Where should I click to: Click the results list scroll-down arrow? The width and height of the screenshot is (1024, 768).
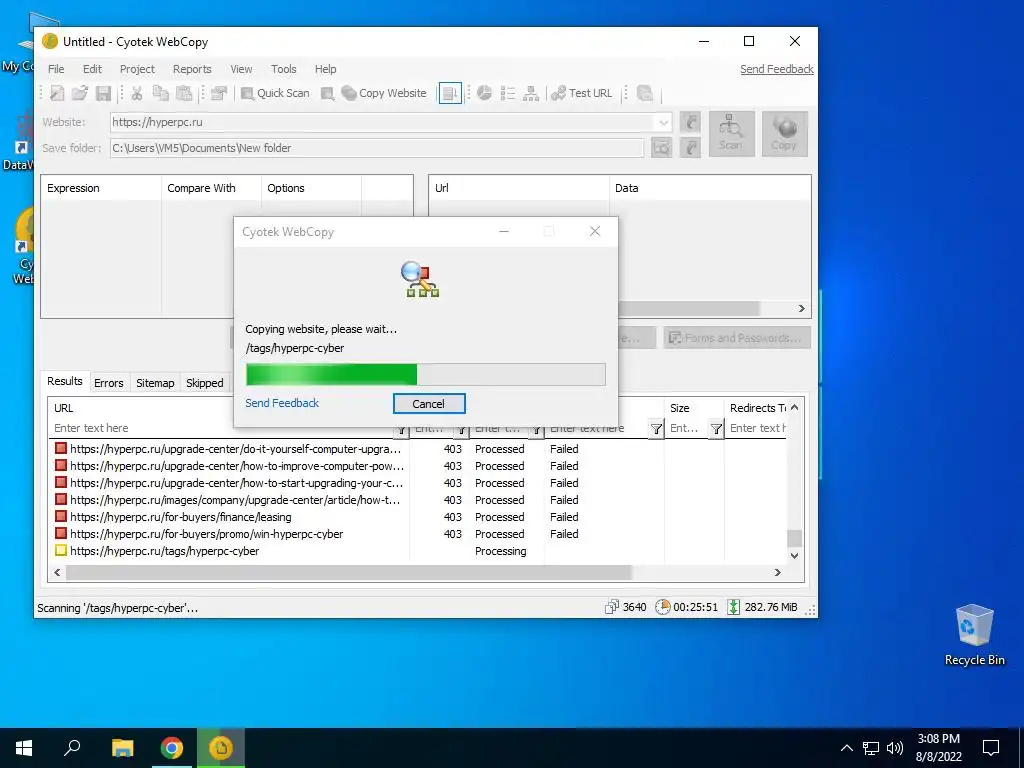pyautogui.click(x=794, y=556)
